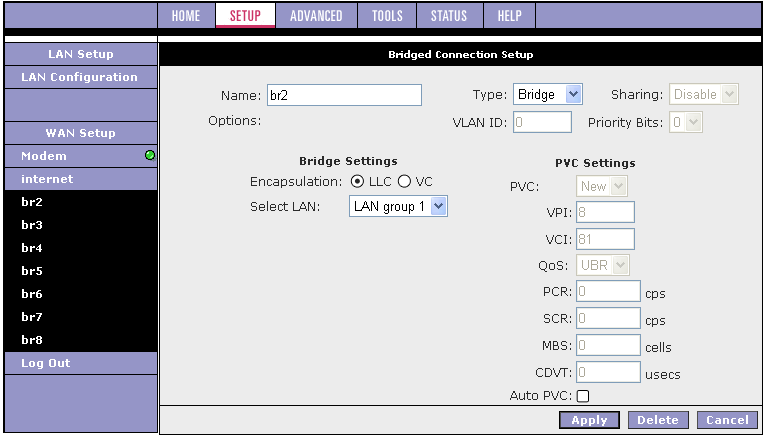Click the green Modem status indicator

150,155
